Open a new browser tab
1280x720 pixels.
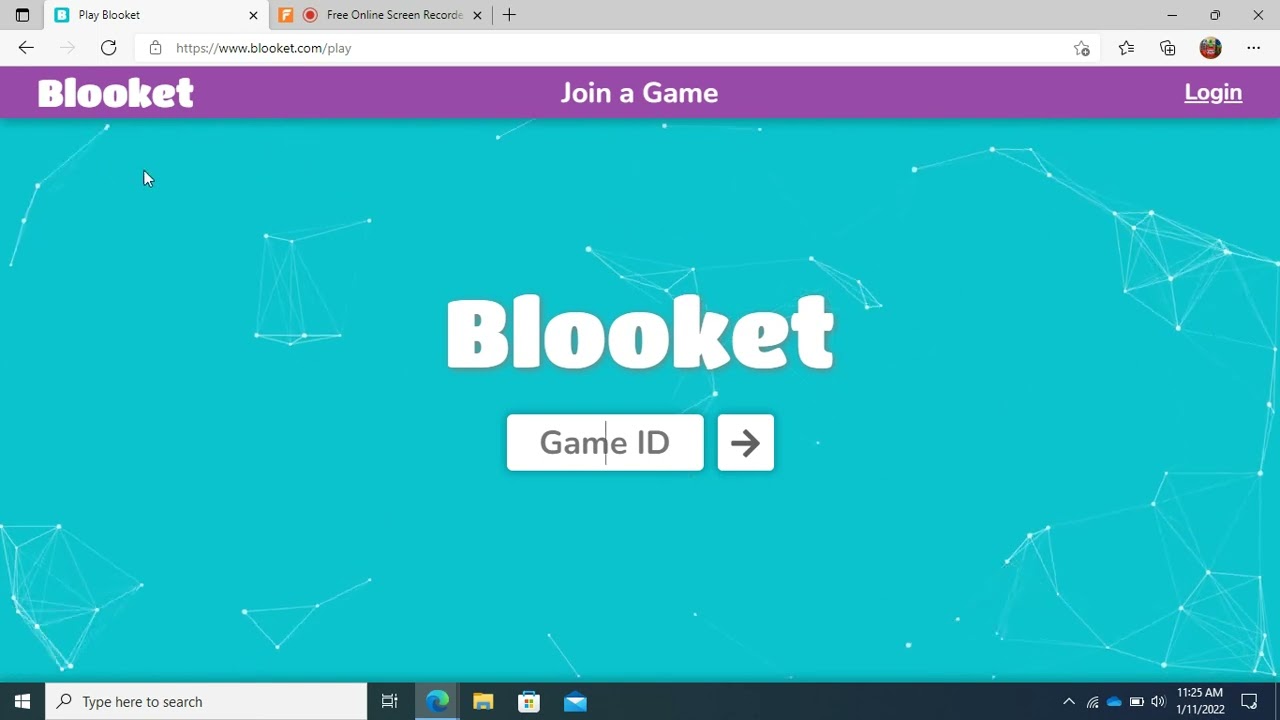point(509,15)
